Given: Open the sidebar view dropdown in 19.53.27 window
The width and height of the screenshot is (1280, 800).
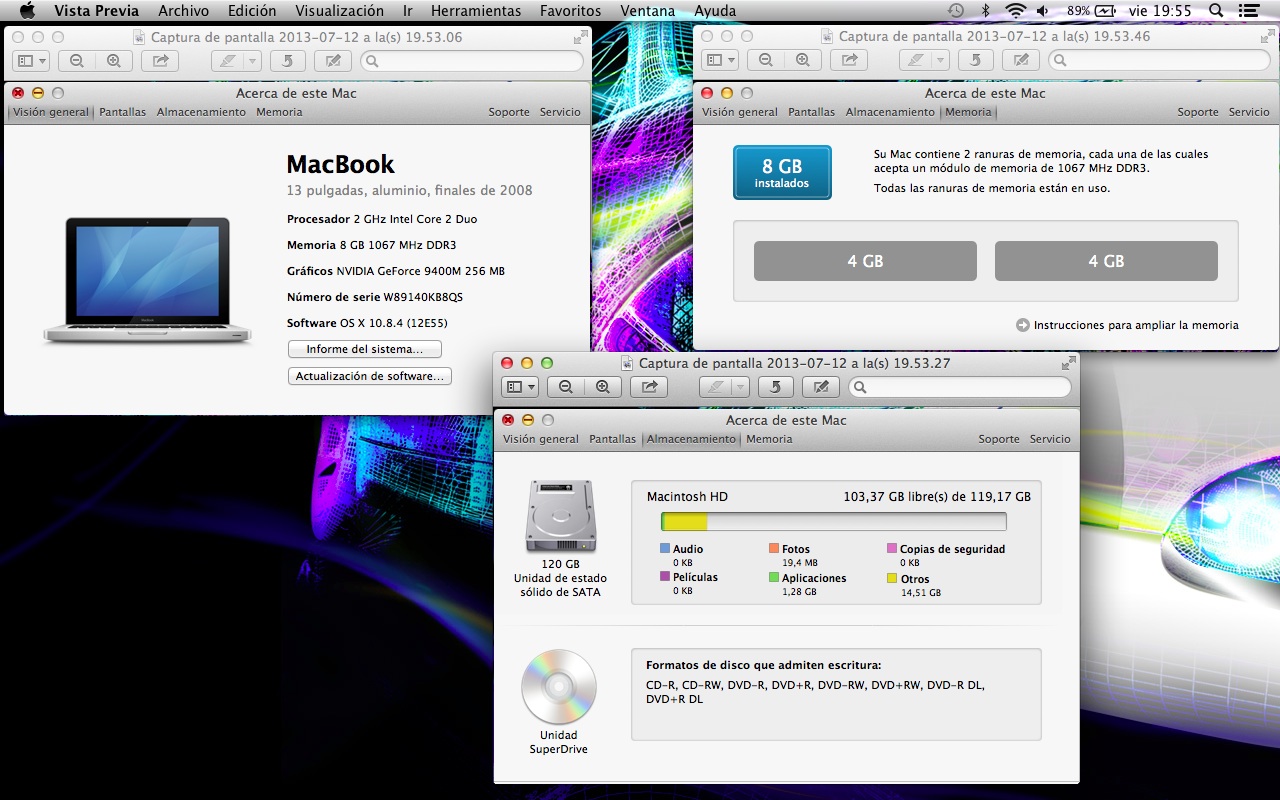Looking at the screenshot, I should point(520,387).
